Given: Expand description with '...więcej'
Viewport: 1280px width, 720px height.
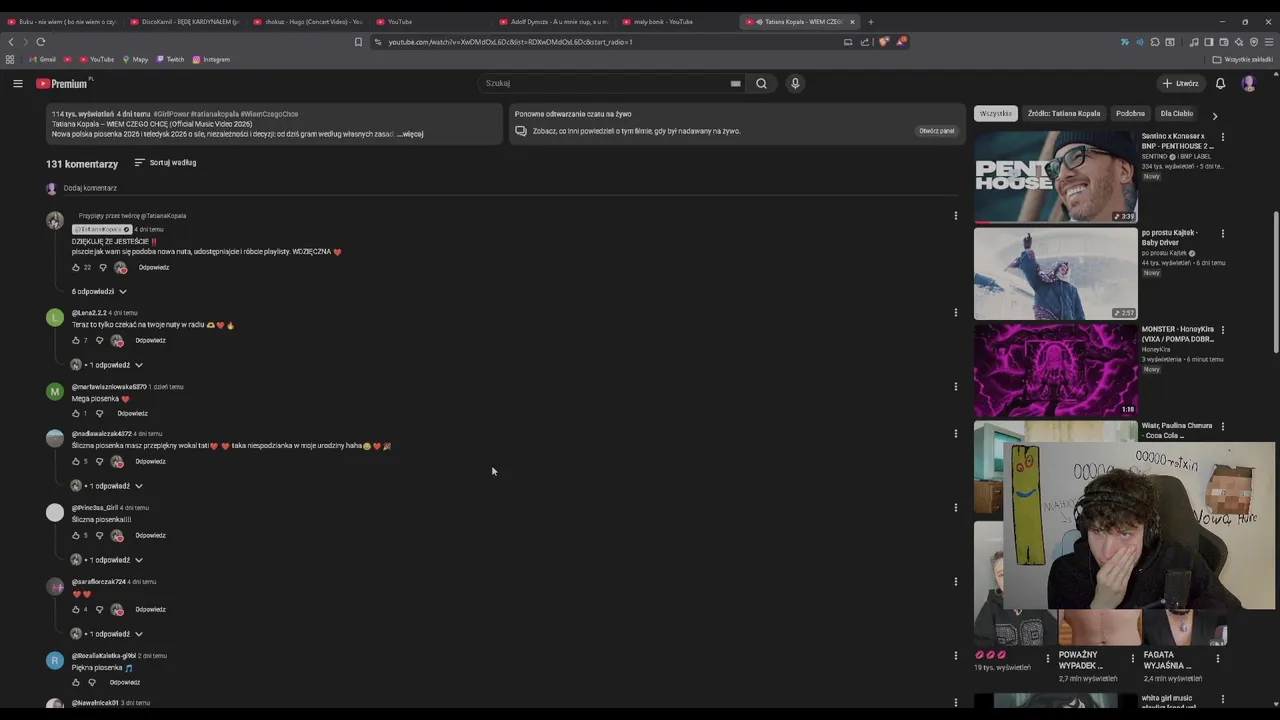Looking at the screenshot, I should click(x=410, y=134).
